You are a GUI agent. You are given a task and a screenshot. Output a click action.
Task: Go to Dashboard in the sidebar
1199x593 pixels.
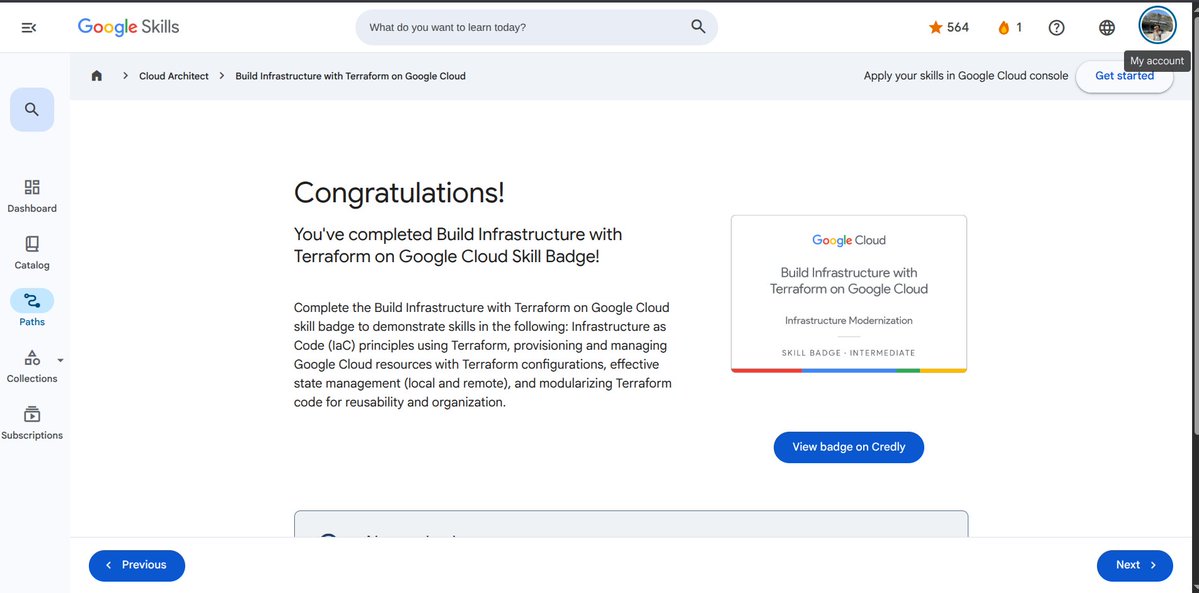[32, 196]
